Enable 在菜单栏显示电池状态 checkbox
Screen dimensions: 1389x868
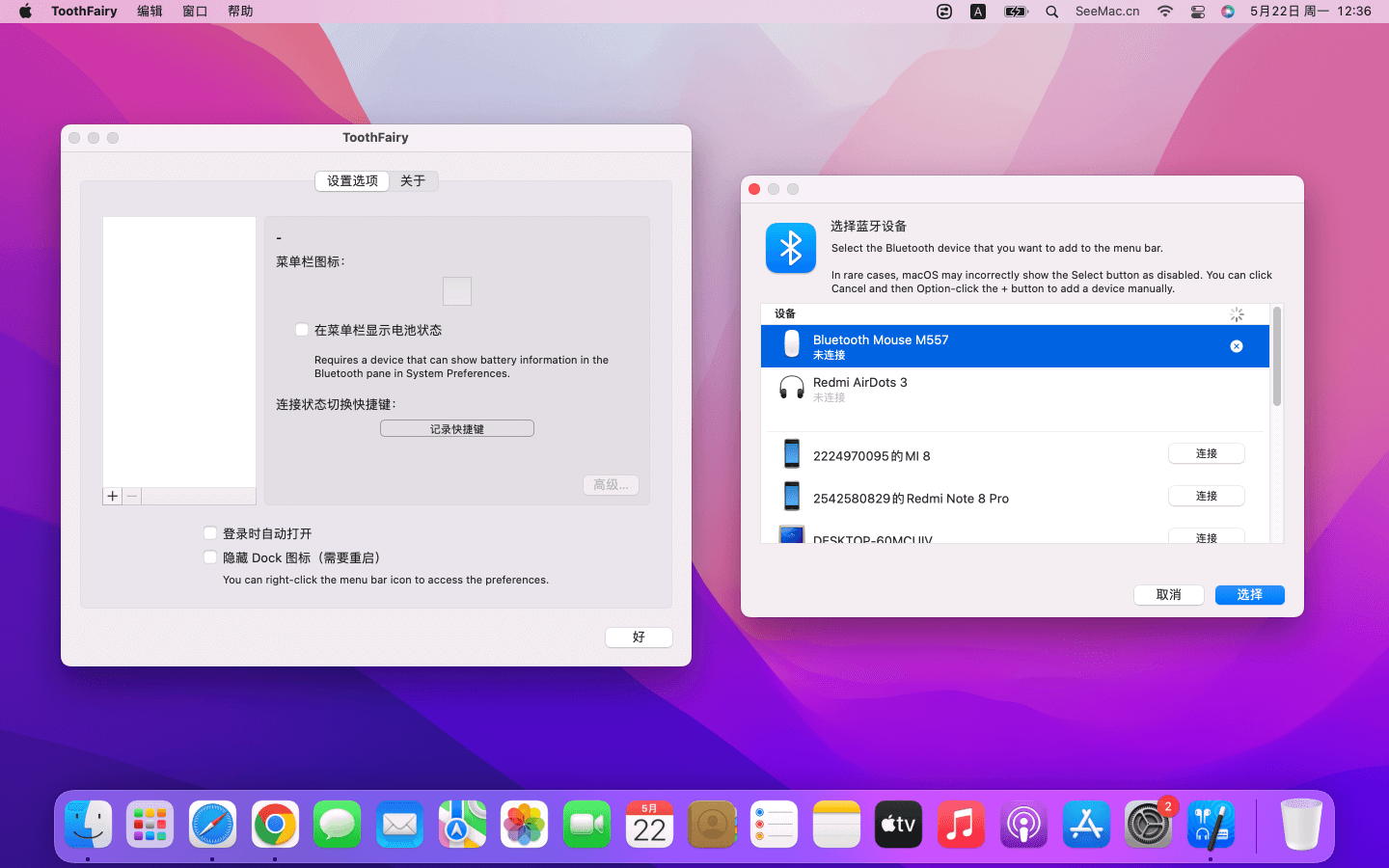pyautogui.click(x=302, y=330)
